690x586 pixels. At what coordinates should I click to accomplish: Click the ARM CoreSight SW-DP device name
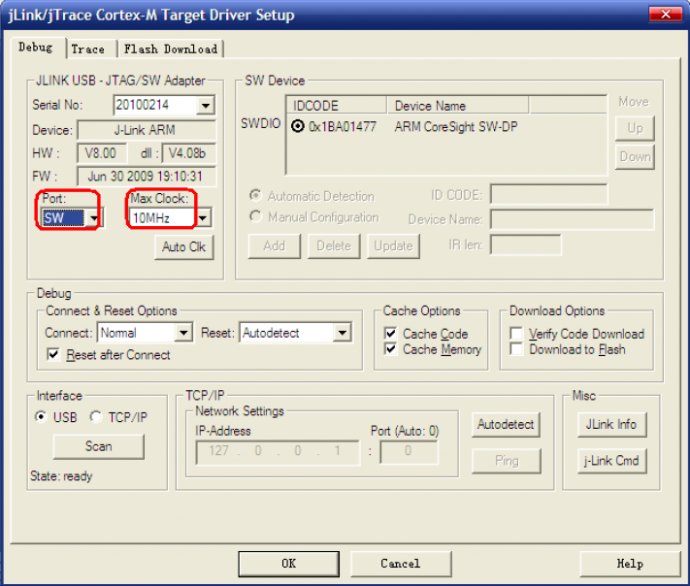pyautogui.click(x=456, y=127)
